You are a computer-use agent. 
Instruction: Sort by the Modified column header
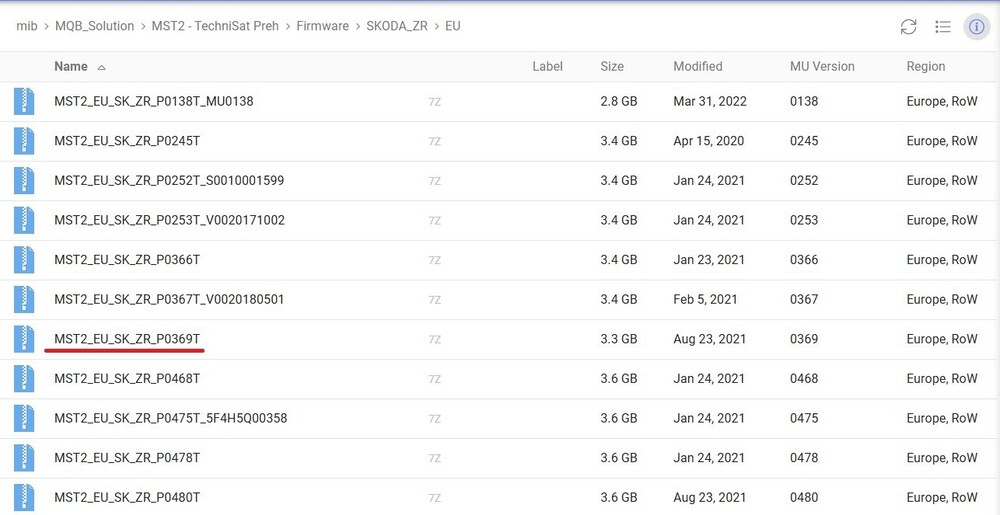pyautogui.click(x=697, y=67)
